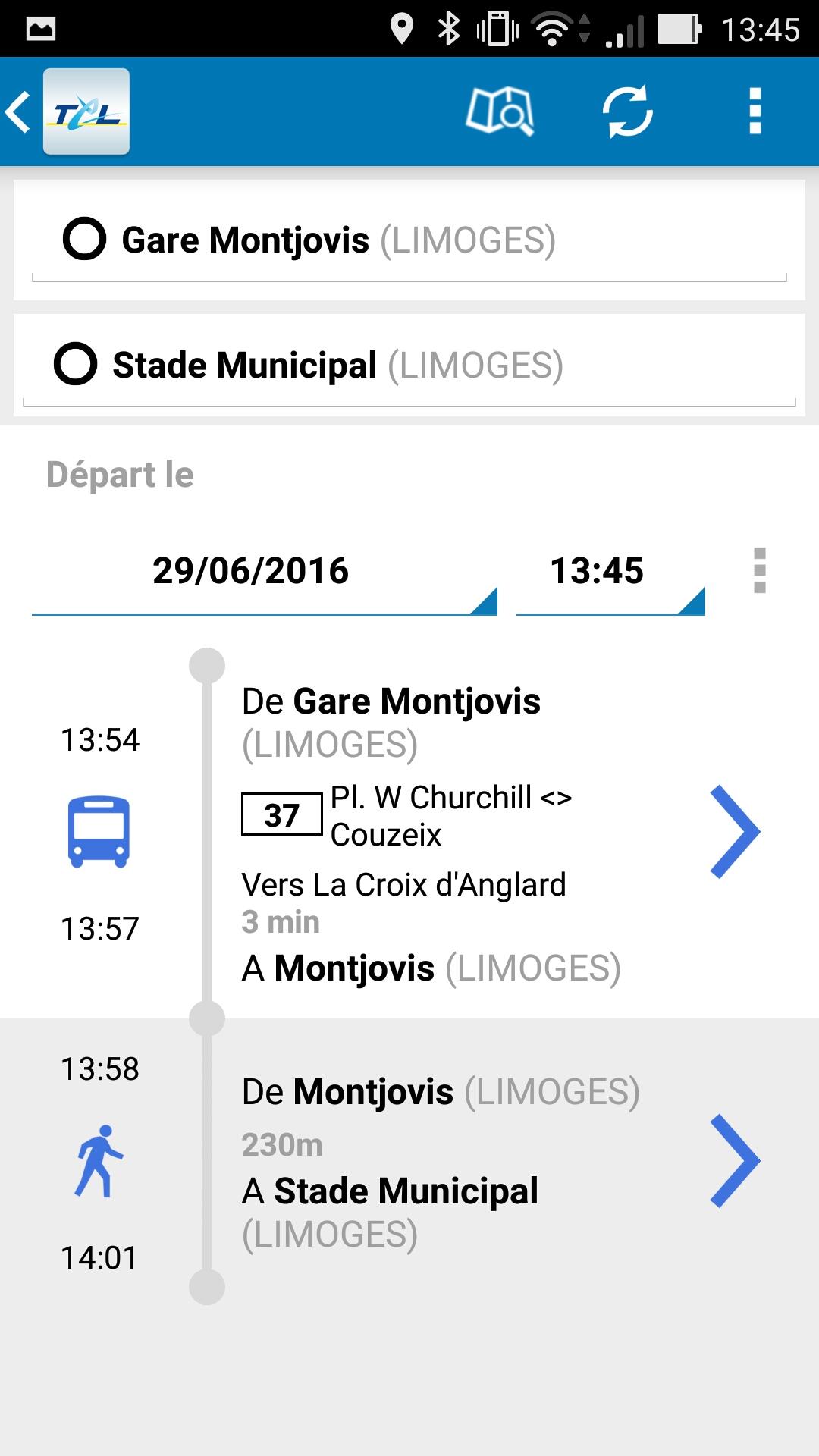The height and width of the screenshot is (1456, 819).
Task: Edit the Gare Montjovis departure field
Action: pyautogui.click(x=425, y=240)
